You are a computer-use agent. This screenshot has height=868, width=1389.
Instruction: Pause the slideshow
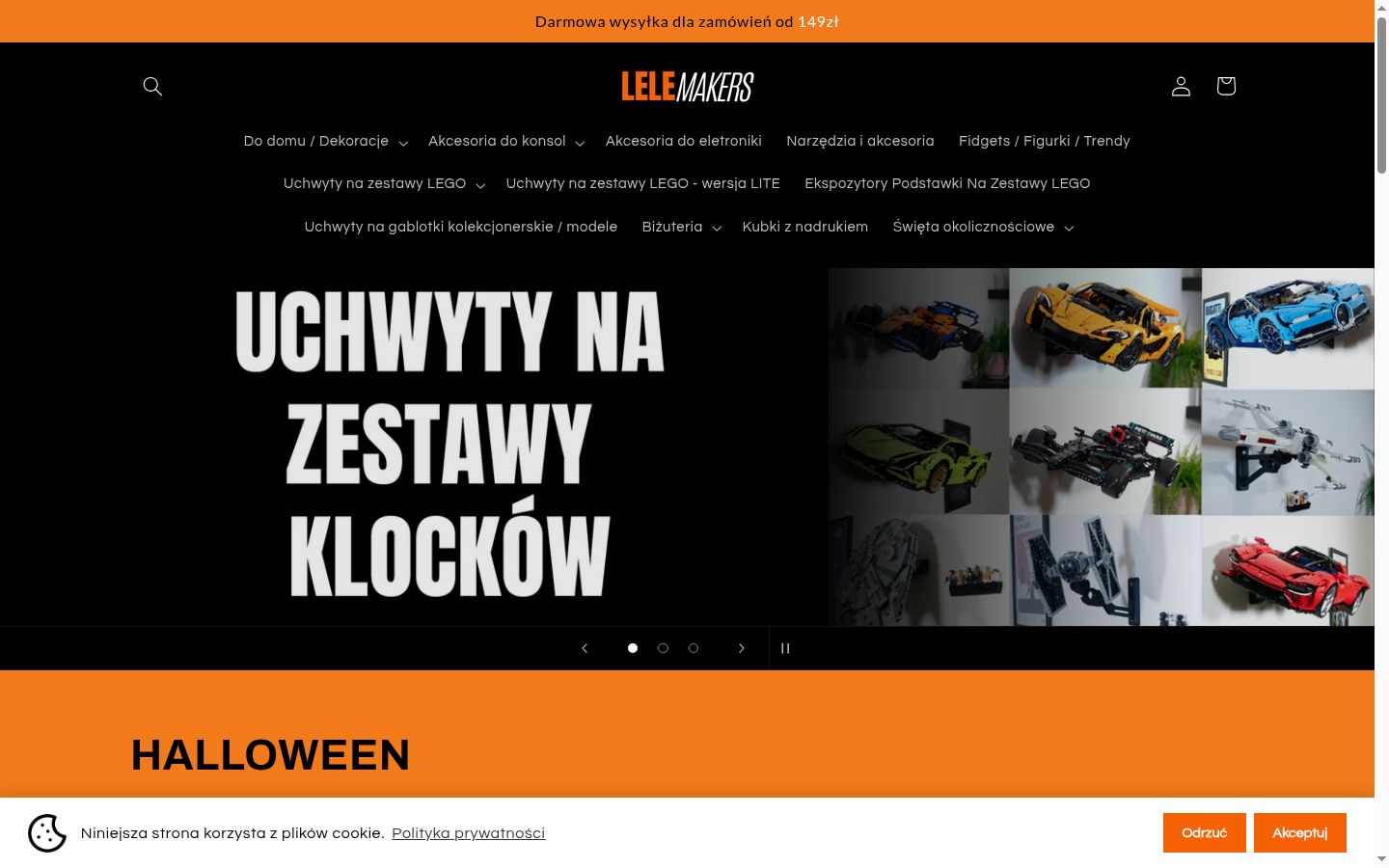pos(785,648)
